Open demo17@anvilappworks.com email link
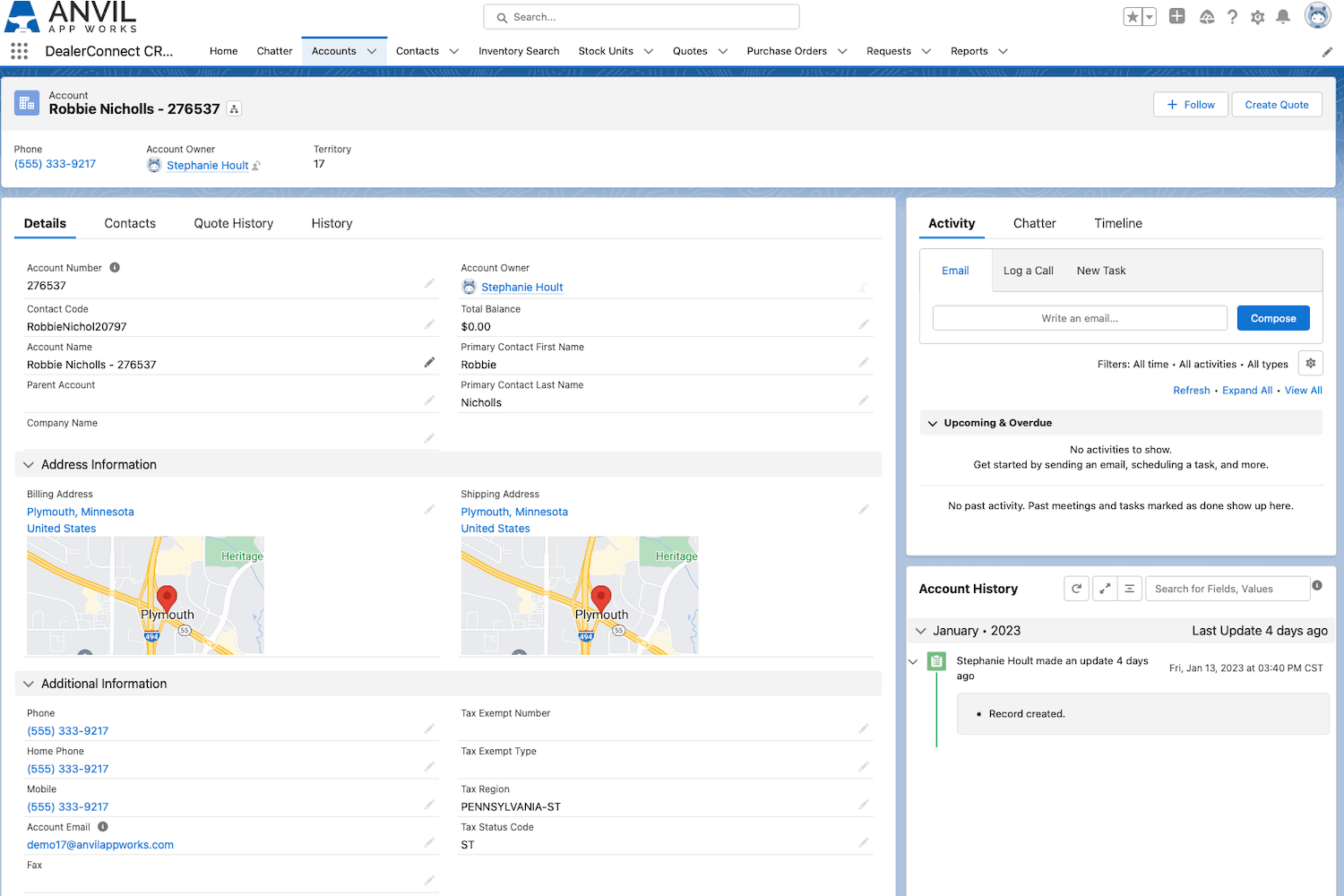The width and height of the screenshot is (1344, 896). [x=100, y=845]
